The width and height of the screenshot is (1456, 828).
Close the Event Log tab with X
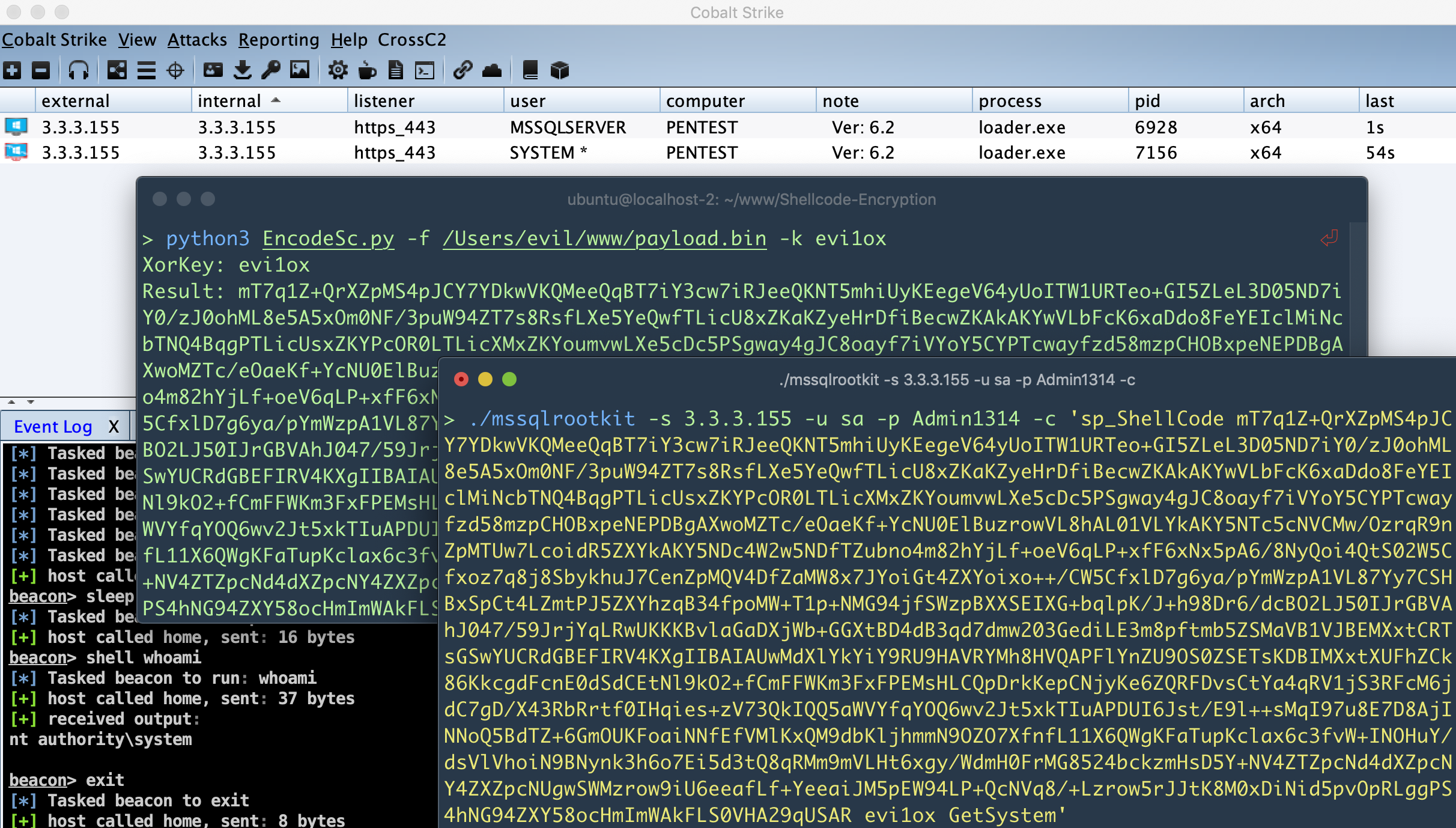(x=114, y=427)
